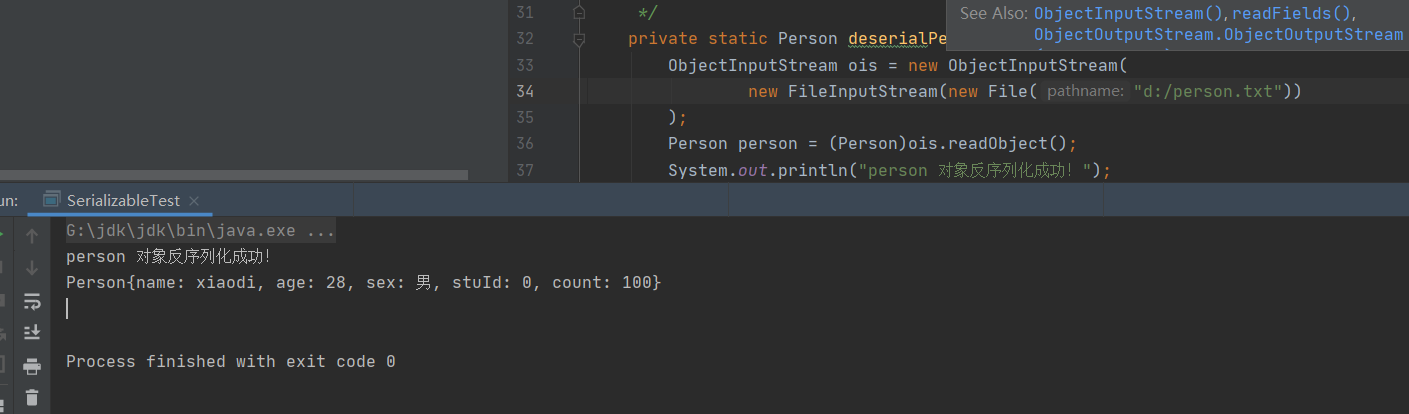Collapse the comment fold at line 31
Viewport: 1409px width, 414px height.
579,13
